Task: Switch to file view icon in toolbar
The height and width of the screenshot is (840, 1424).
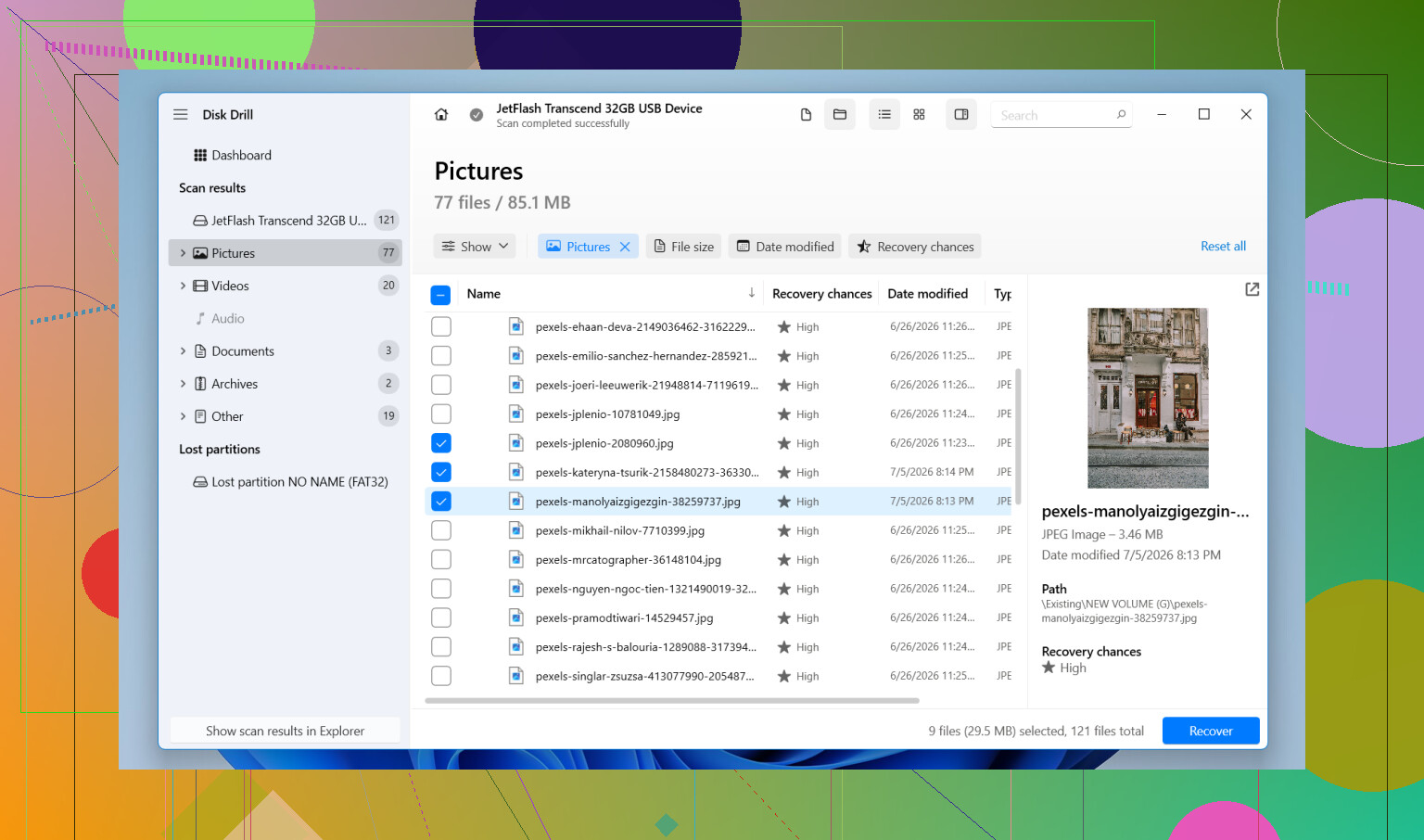Action: 806,115
